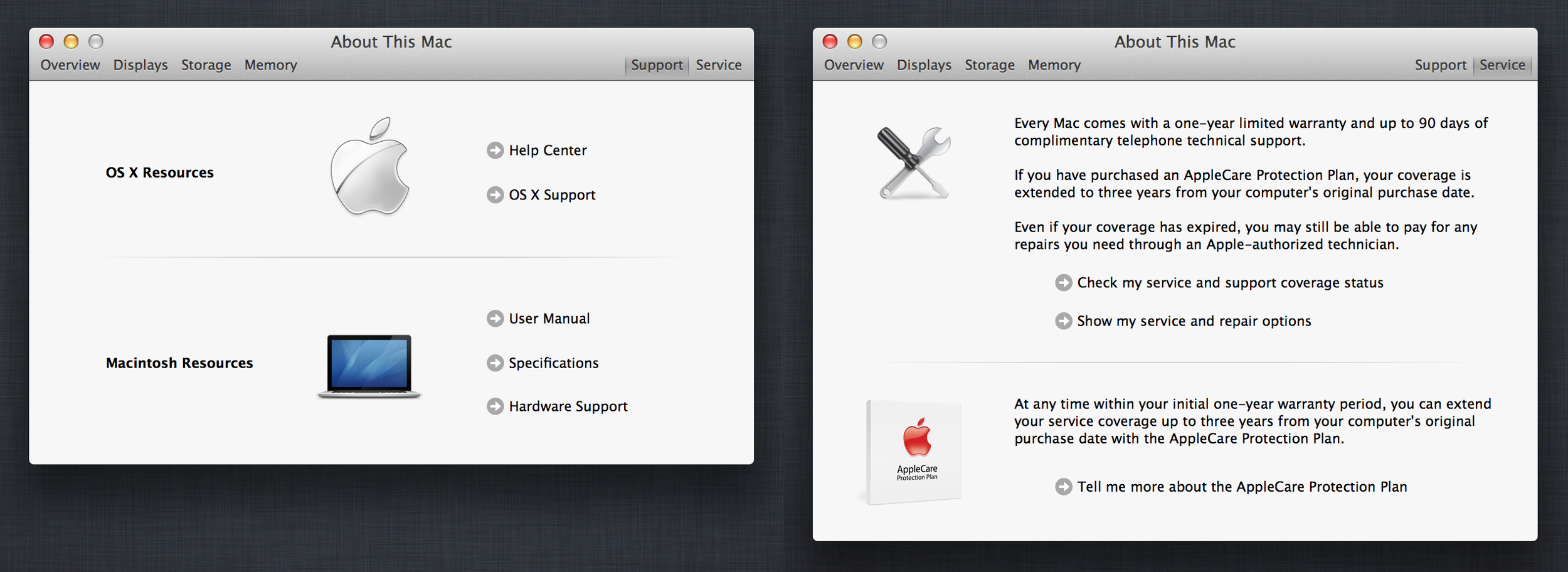This screenshot has width=1568, height=572.
Task: Click the 'Even if your coverage has expired' paragraph
Action: click(1246, 236)
